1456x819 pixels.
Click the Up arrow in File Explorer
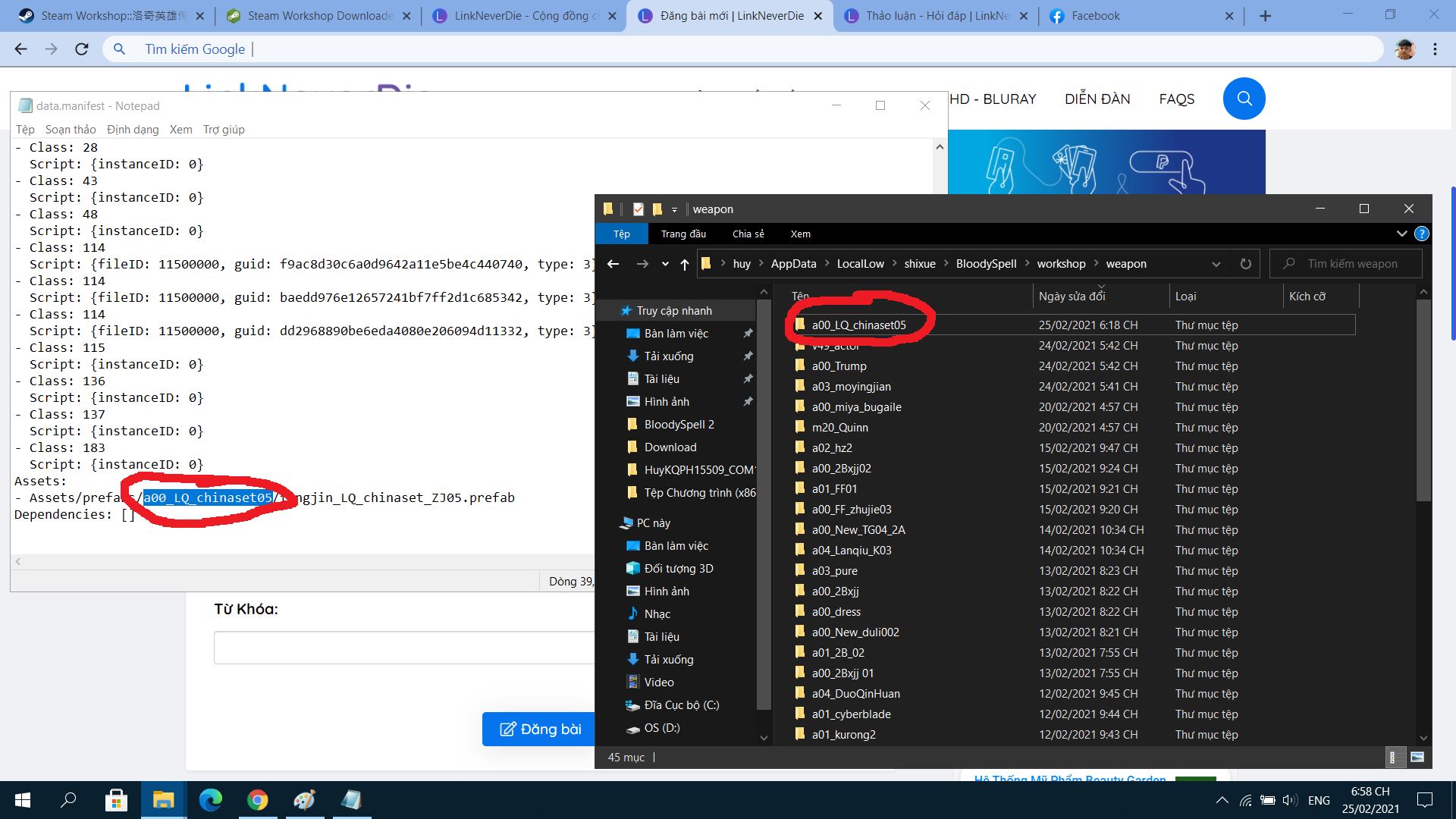(684, 264)
